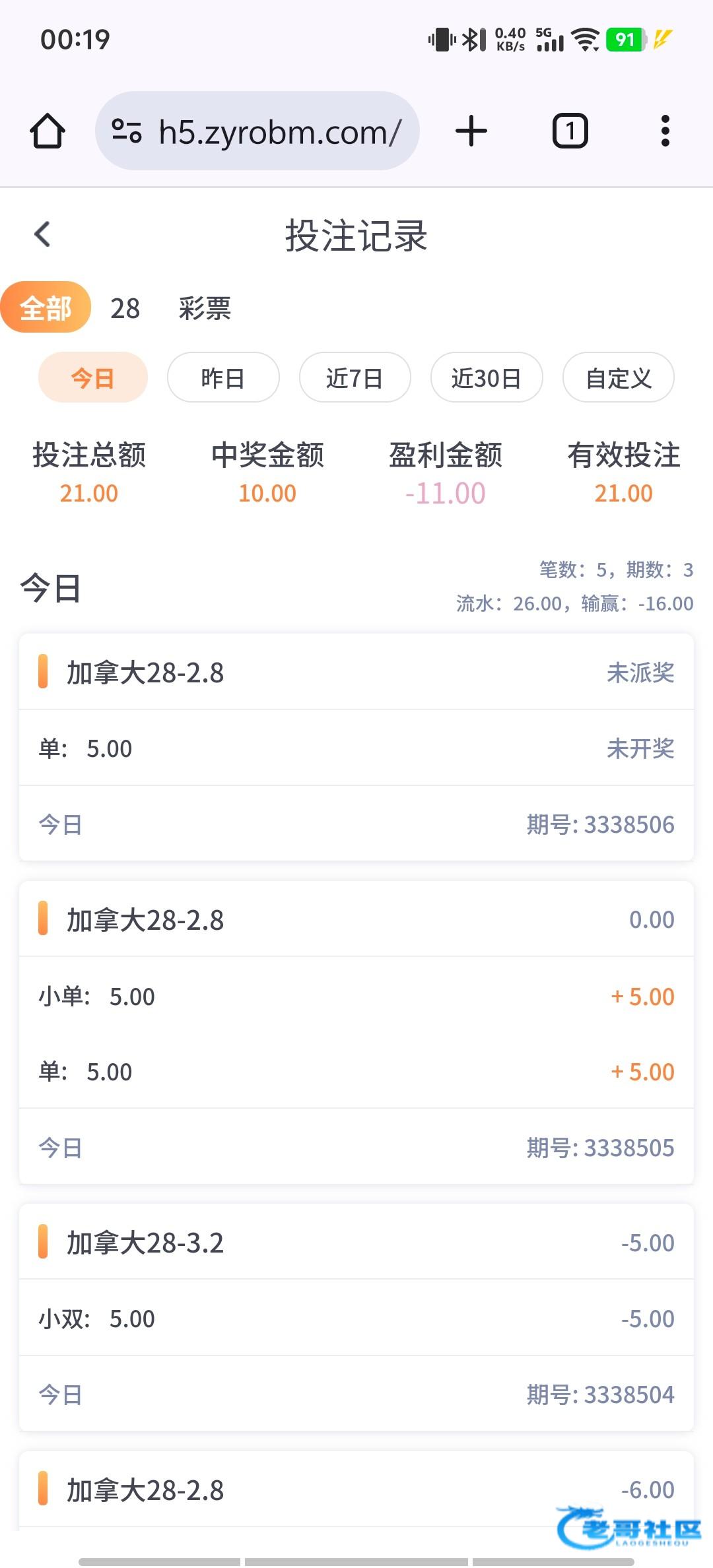The width and height of the screenshot is (713, 1568).
Task: Open a new tab with plus icon
Action: [x=471, y=131]
